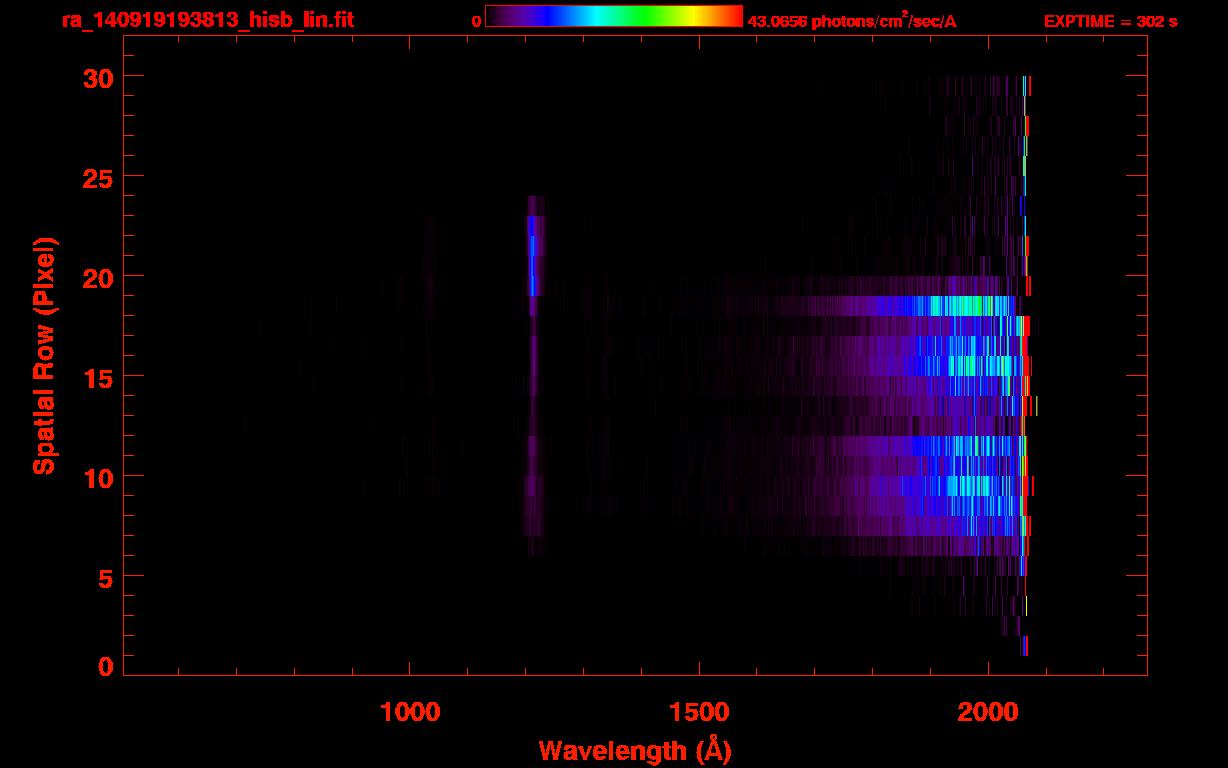Screen dimensions: 1228x768
Task: Click the 1000 wavelength tick label
Action: pos(410,711)
